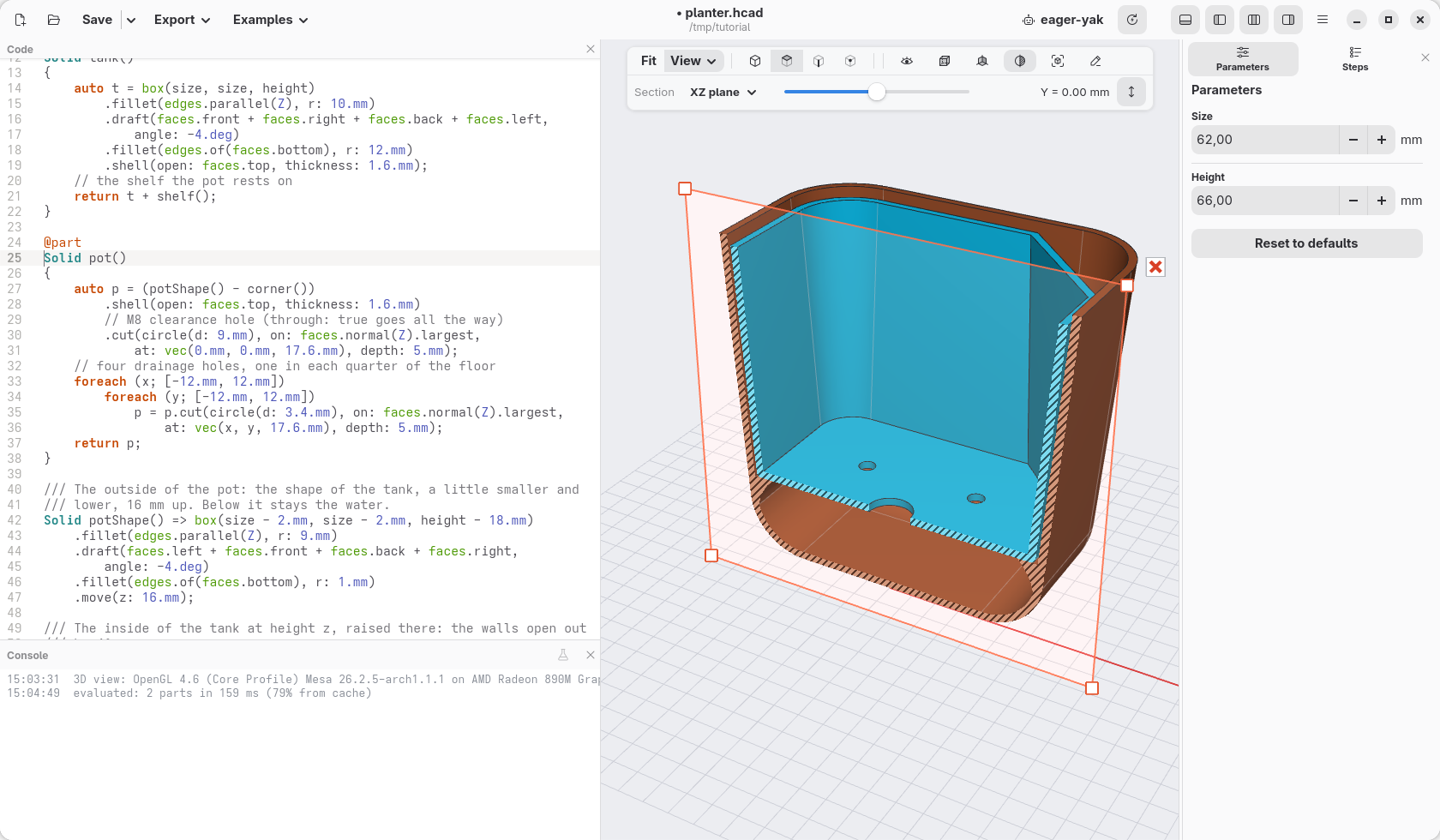Toggle the section view half-circle icon
This screenshot has height=840, width=1440.
(x=1020, y=61)
